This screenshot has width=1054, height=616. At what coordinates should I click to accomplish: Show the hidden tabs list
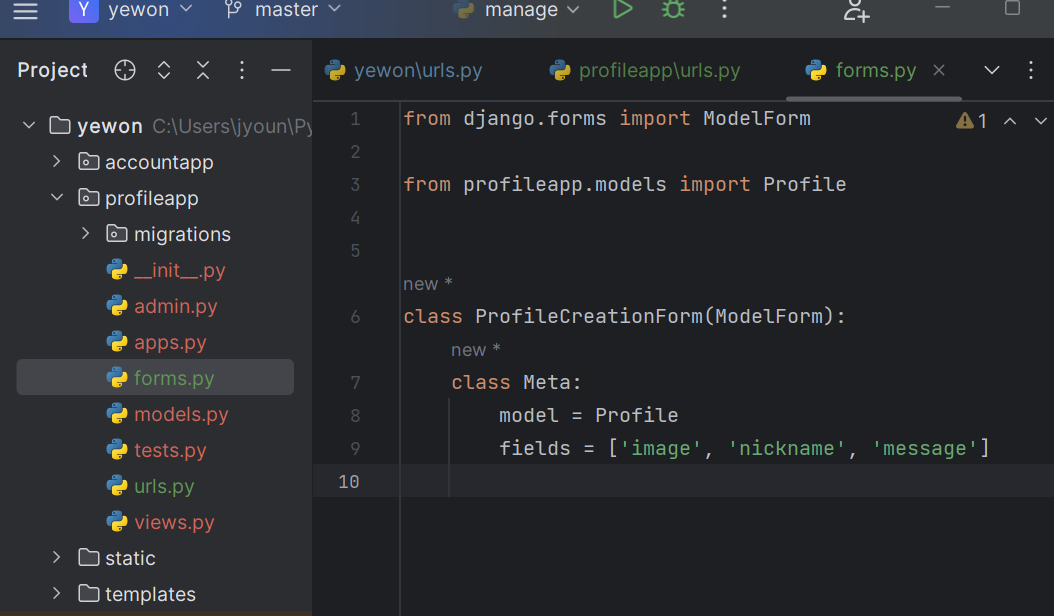click(991, 70)
